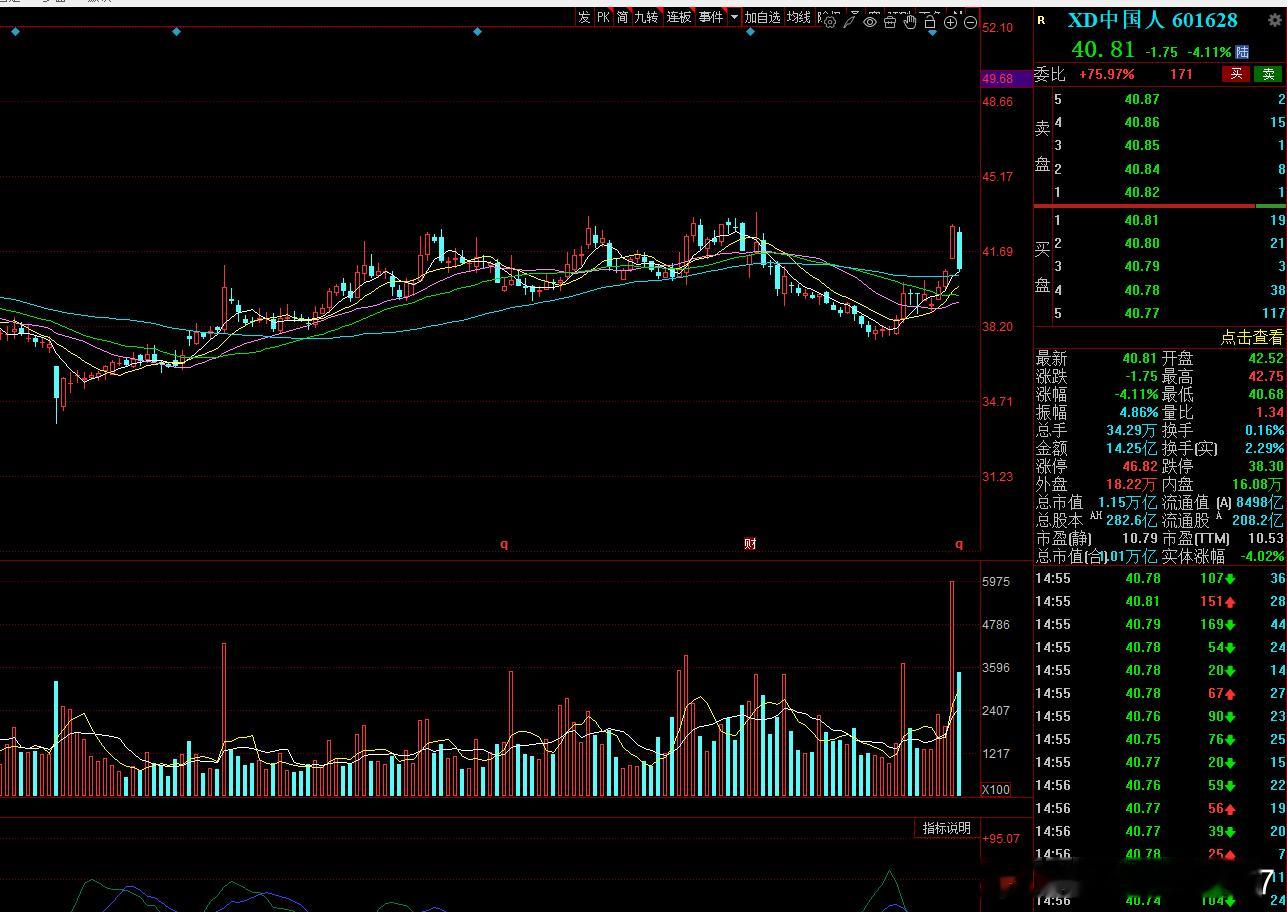Expand the dropdown arrow next to 事件

point(735,17)
